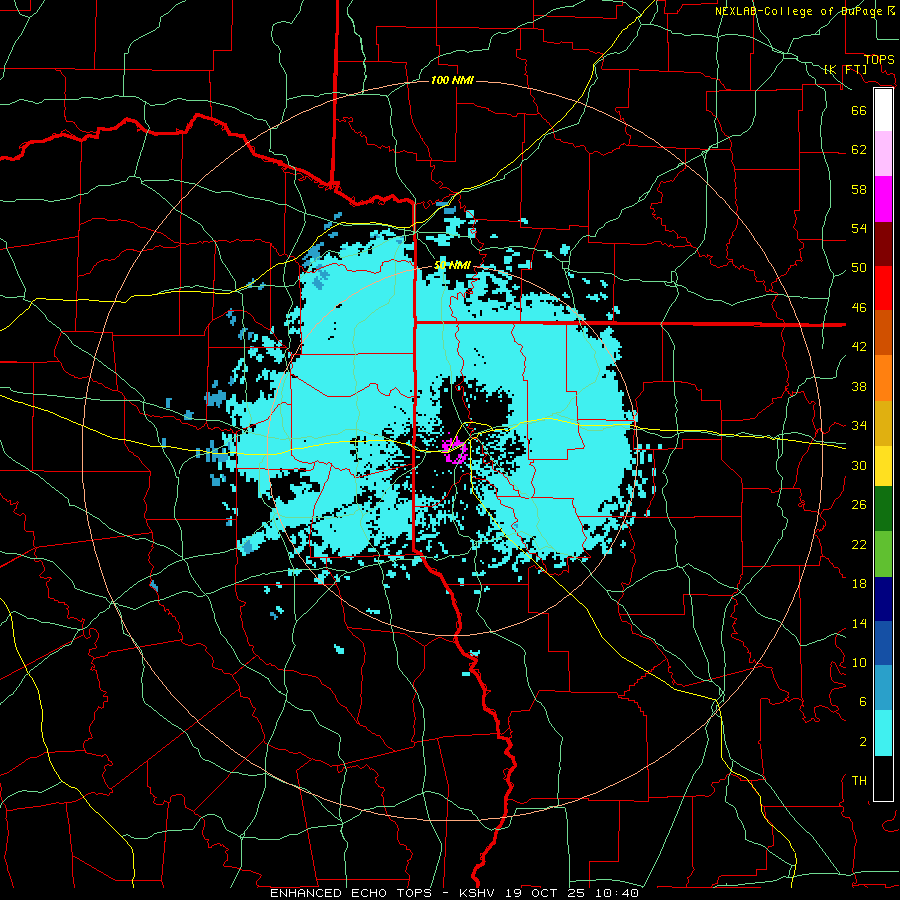This screenshot has height=900, width=900.
Task: Click the bright red legend swatch
Action: click(x=883, y=288)
